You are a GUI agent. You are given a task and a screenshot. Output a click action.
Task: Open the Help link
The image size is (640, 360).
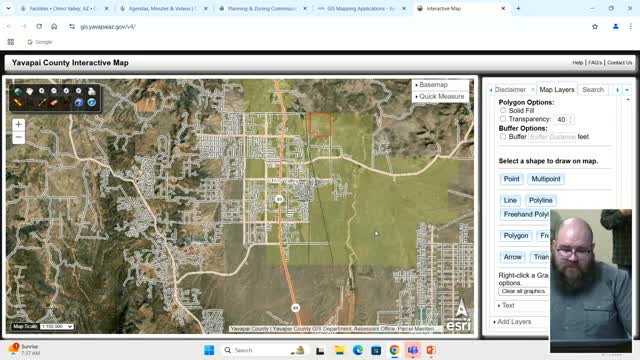point(577,62)
